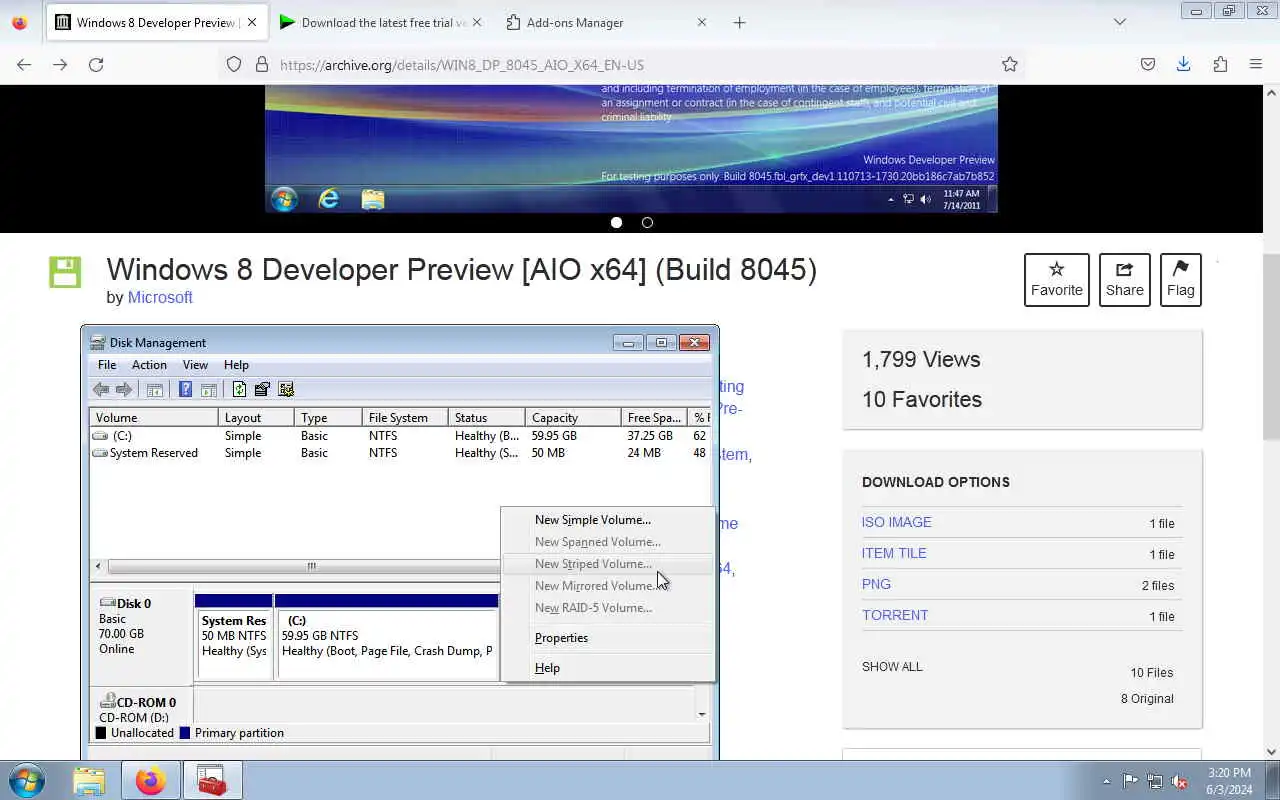The image size is (1280, 800).
Task: Click Disk Management toolbar Back arrow
Action: tap(101, 389)
